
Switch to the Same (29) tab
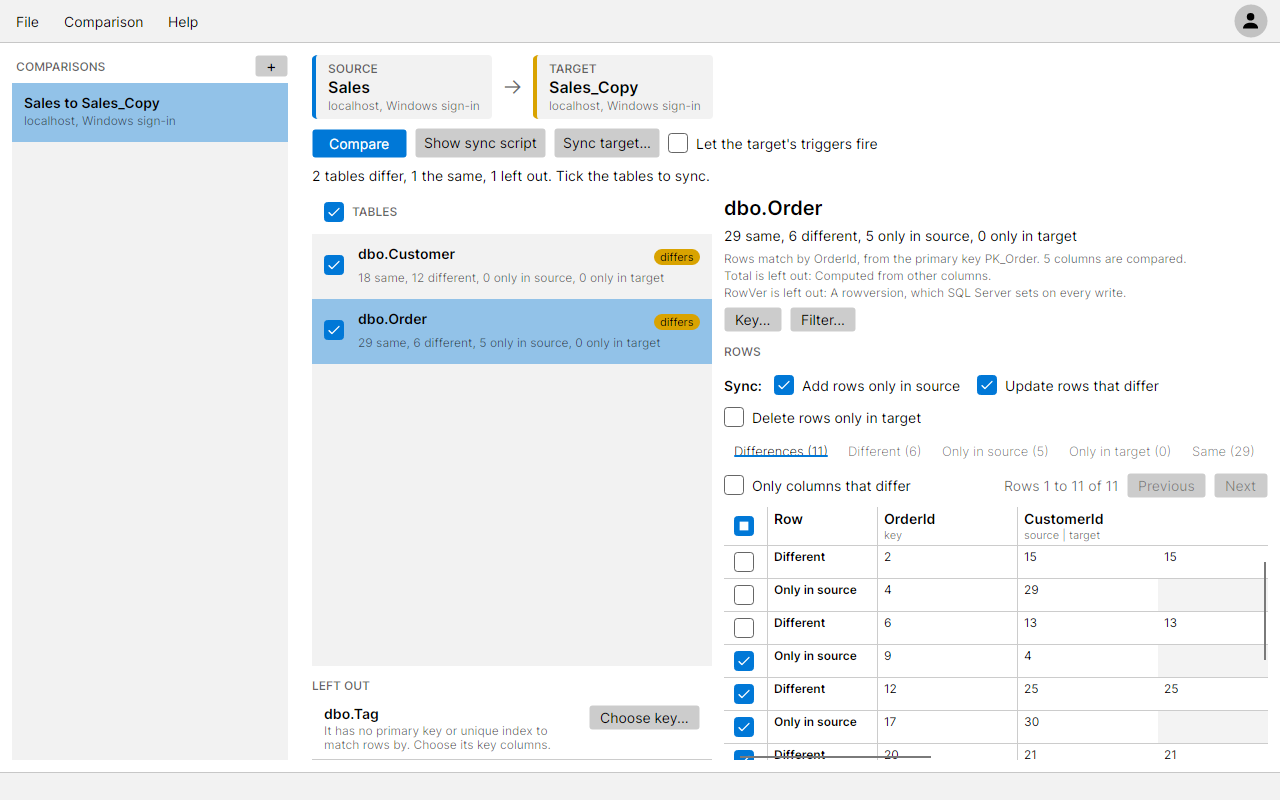(x=1223, y=451)
